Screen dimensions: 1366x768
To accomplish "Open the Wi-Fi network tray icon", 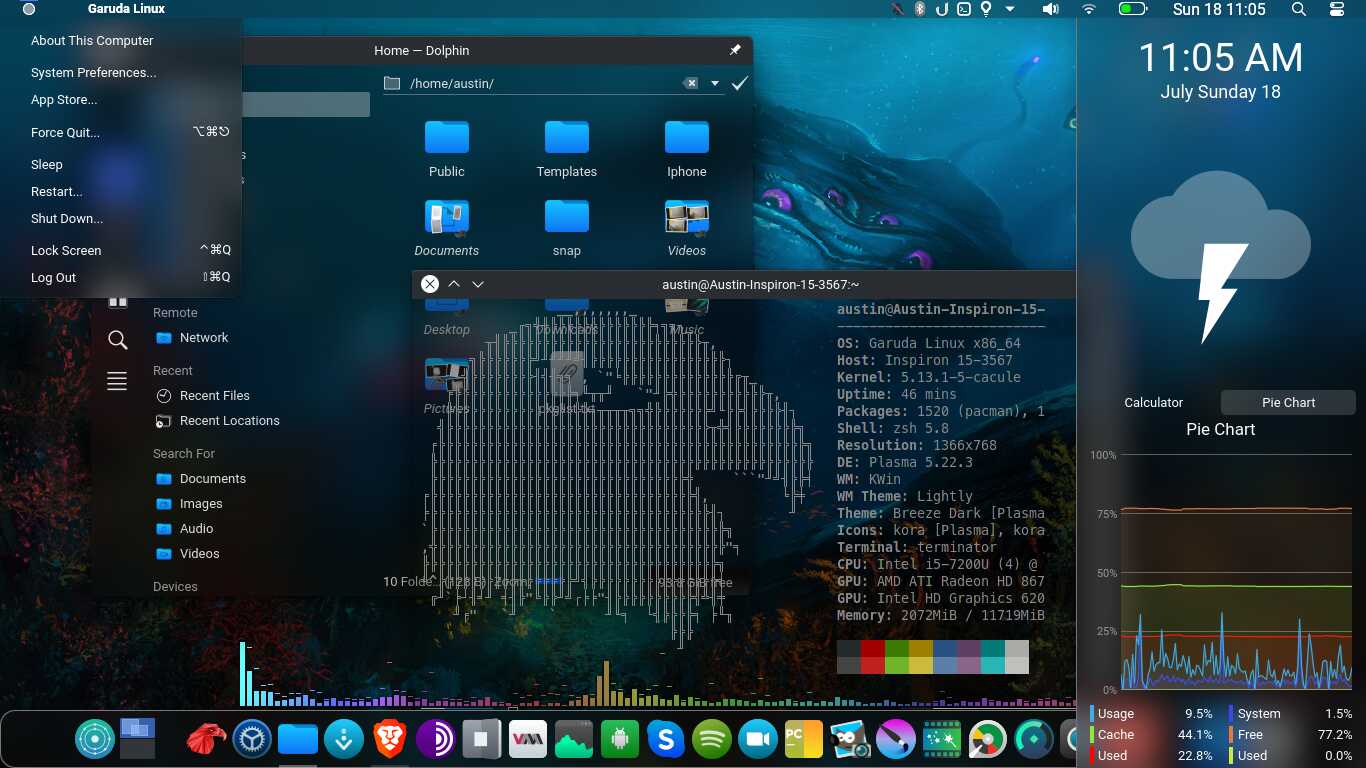I will (x=1089, y=9).
